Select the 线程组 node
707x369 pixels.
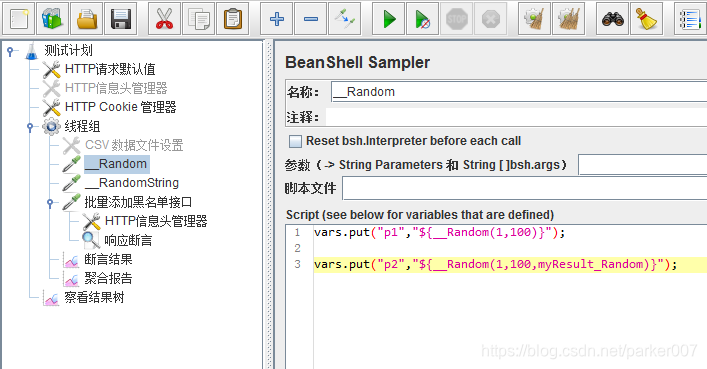[x=82, y=126]
